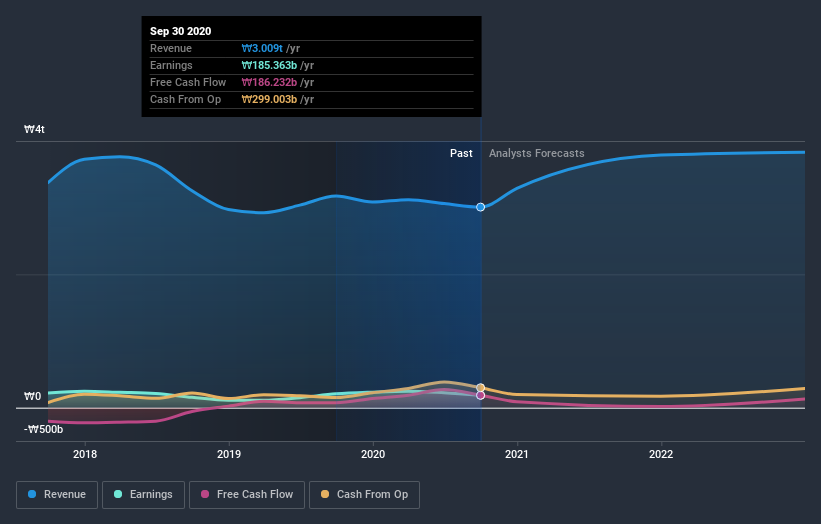Click the 2020 x-axis label
The height and width of the screenshot is (524, 821).
pos(373,454)
